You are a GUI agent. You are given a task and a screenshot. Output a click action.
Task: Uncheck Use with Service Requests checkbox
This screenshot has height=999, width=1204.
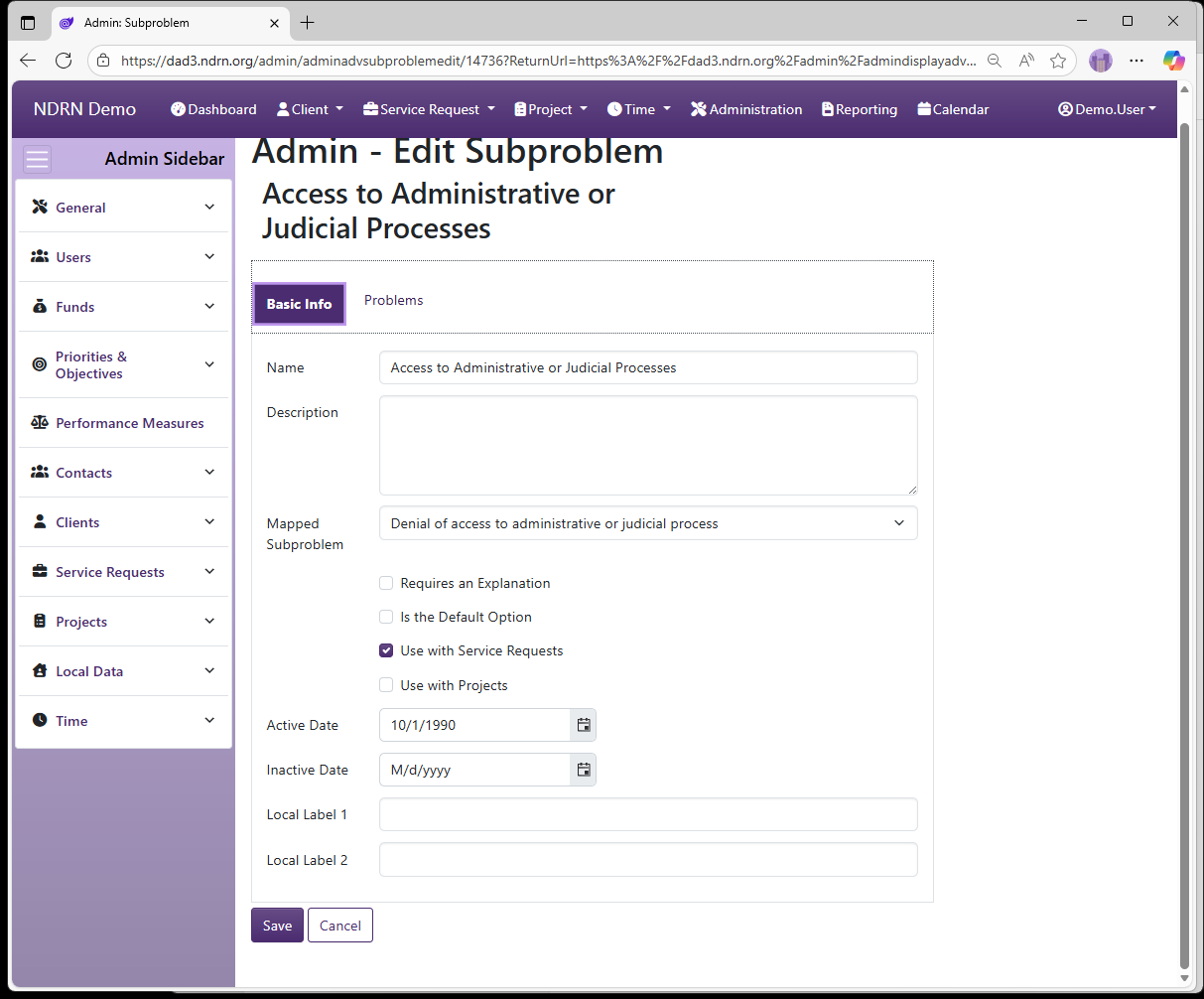(386, 650)
